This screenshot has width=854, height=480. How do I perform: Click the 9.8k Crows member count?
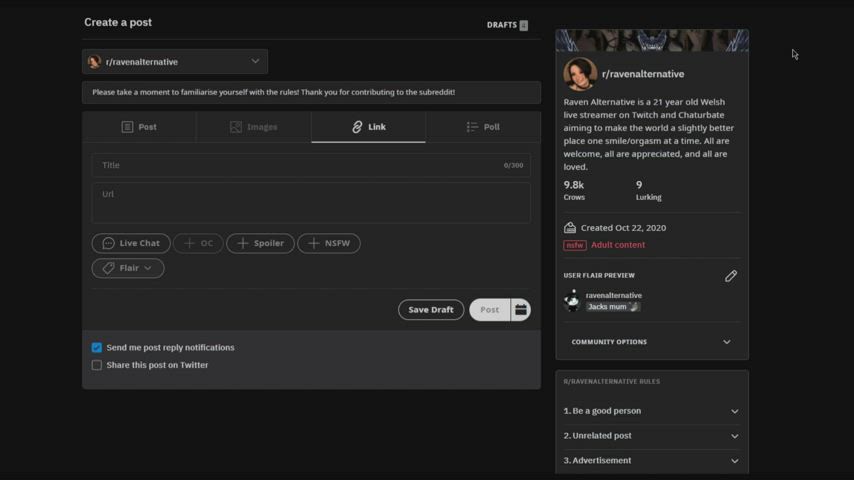point(574,190)
